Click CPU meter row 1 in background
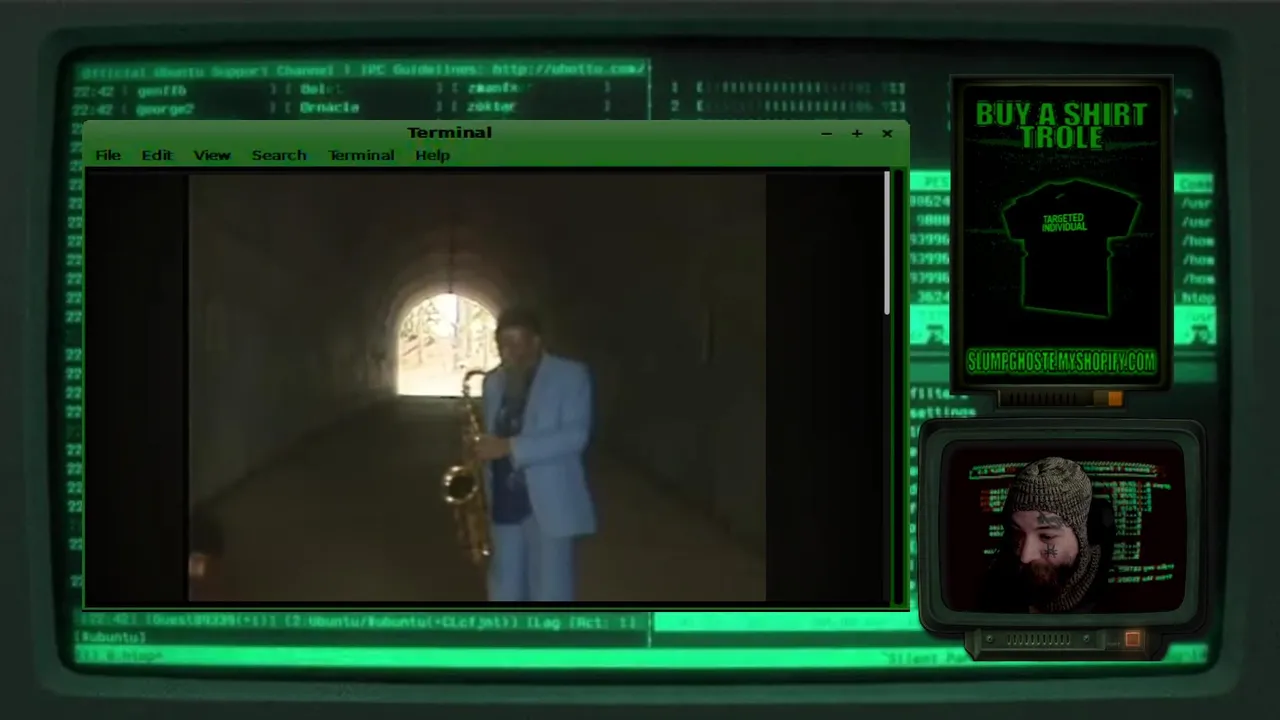 790,88
